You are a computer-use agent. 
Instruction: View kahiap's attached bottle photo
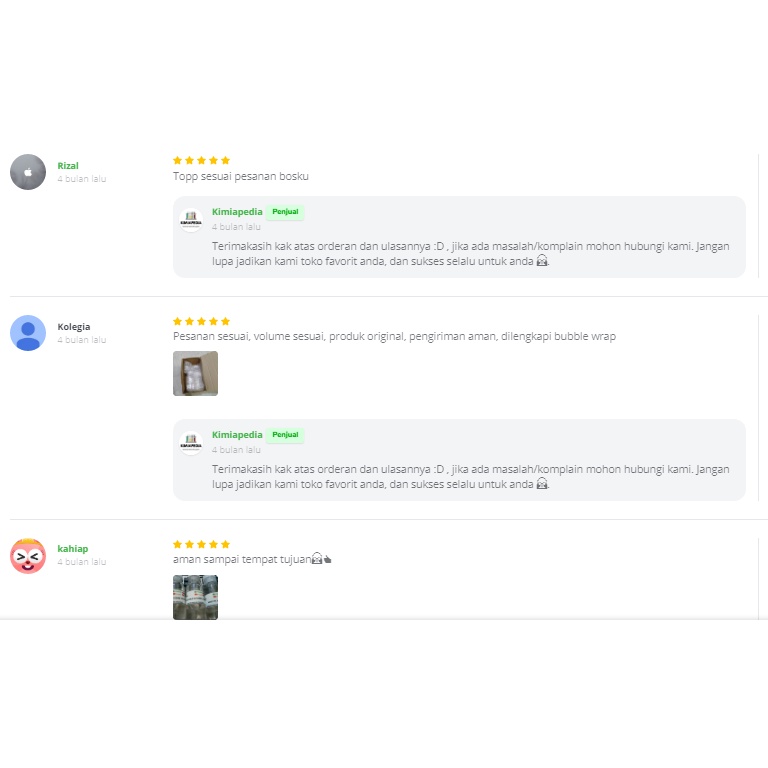[x=195, y=597]
